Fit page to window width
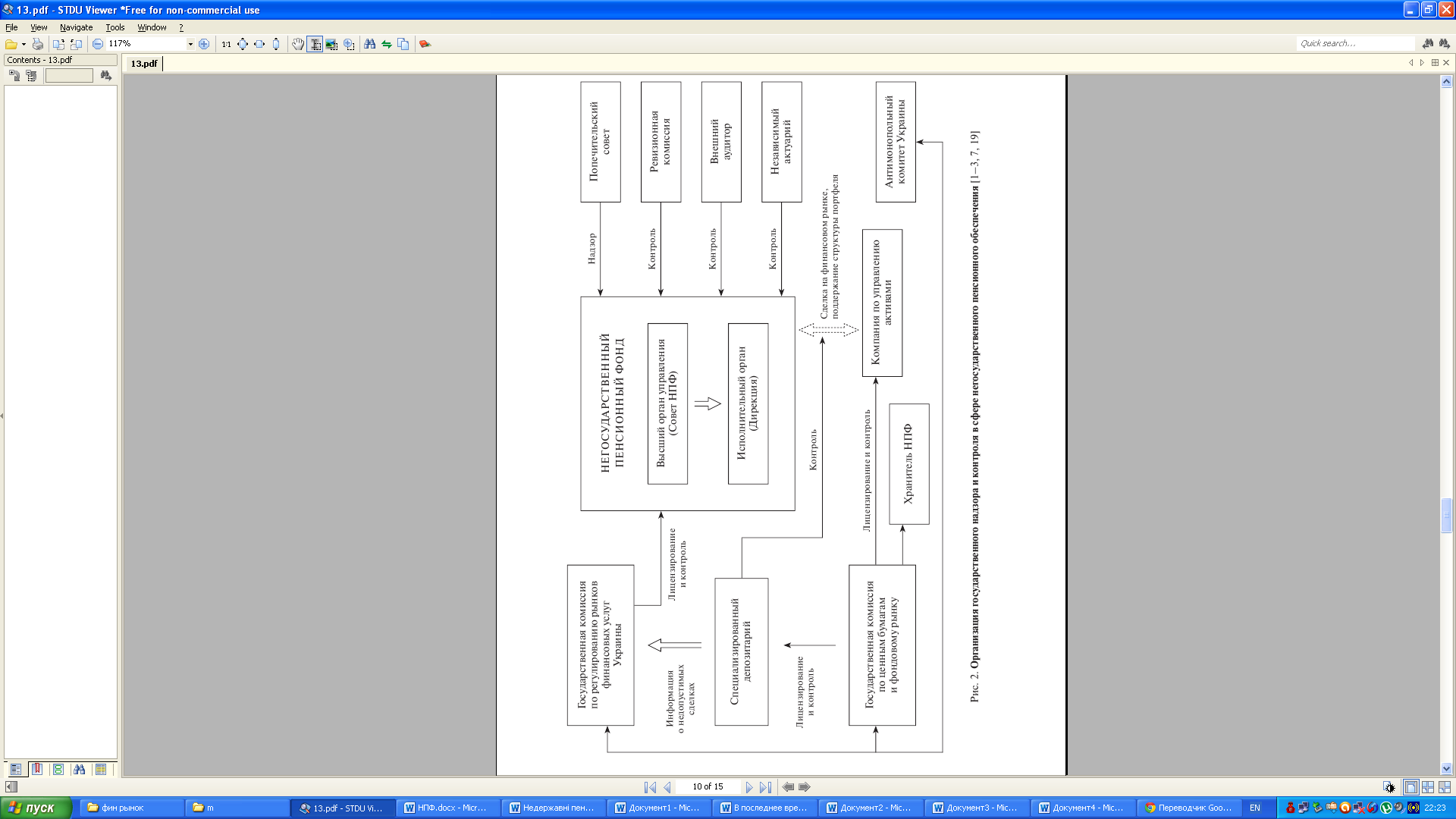The height and width of the screenshot is (819, 1456). pyautogui.click(x=259, y=44)
